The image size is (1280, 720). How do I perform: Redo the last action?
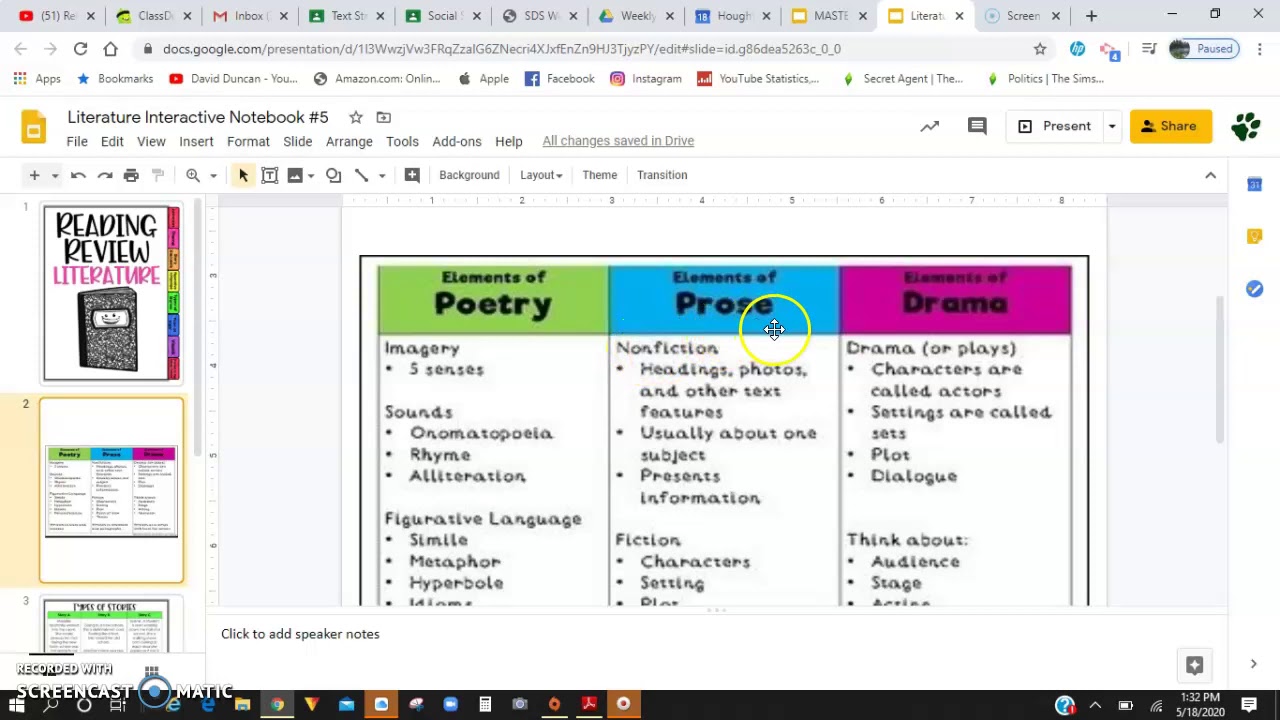(x=105, y=175)
